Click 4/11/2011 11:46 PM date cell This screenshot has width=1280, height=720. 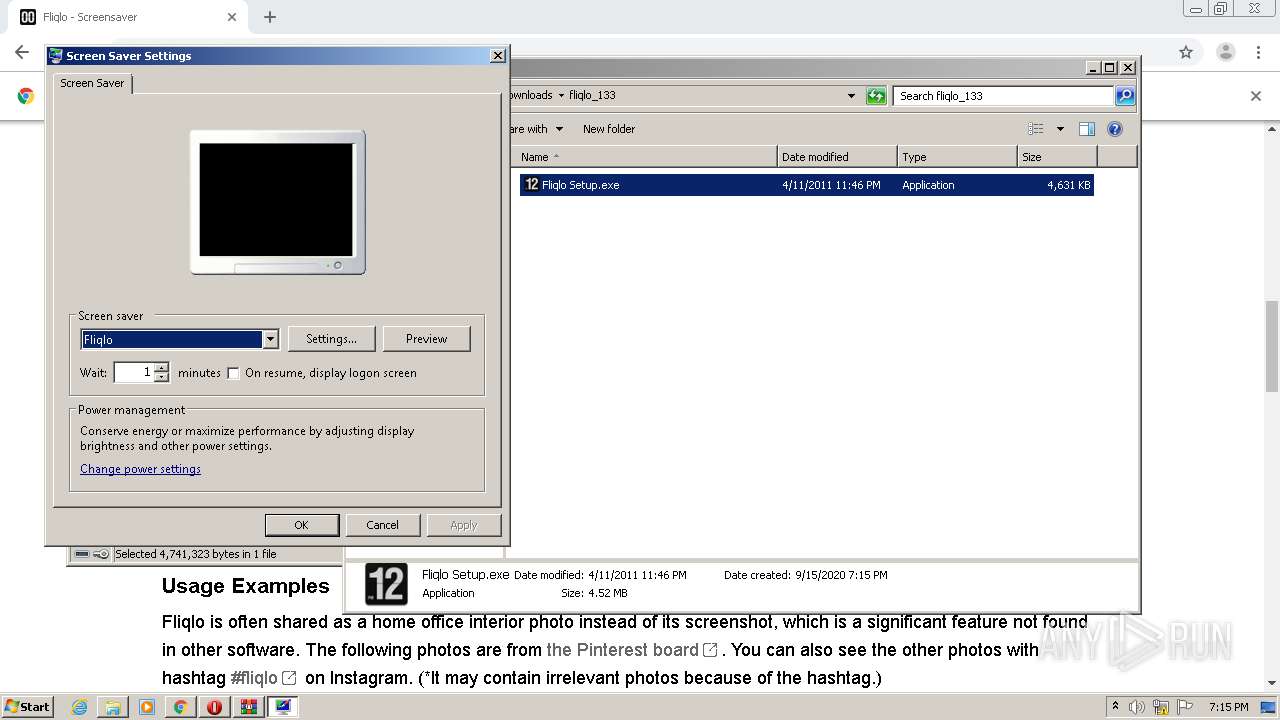[x=831, y=185]
